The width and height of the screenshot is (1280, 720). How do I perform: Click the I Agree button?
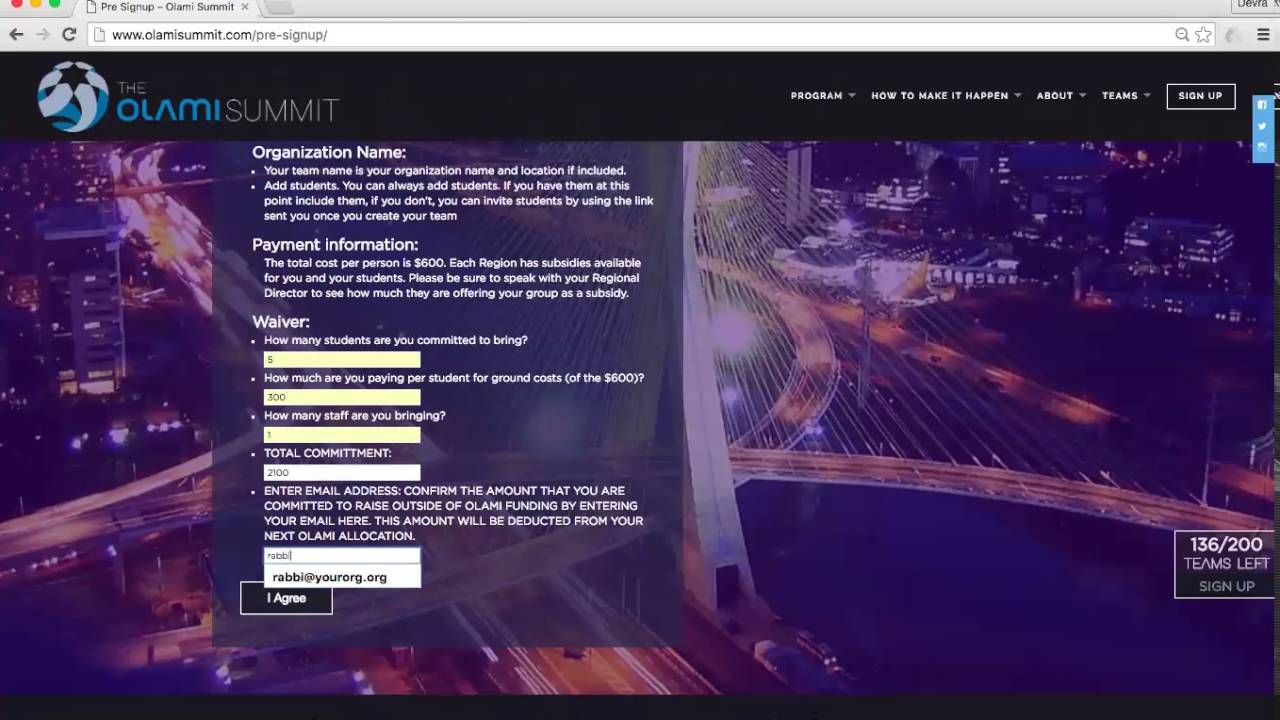pyautogui.click(x=286, y=598)
